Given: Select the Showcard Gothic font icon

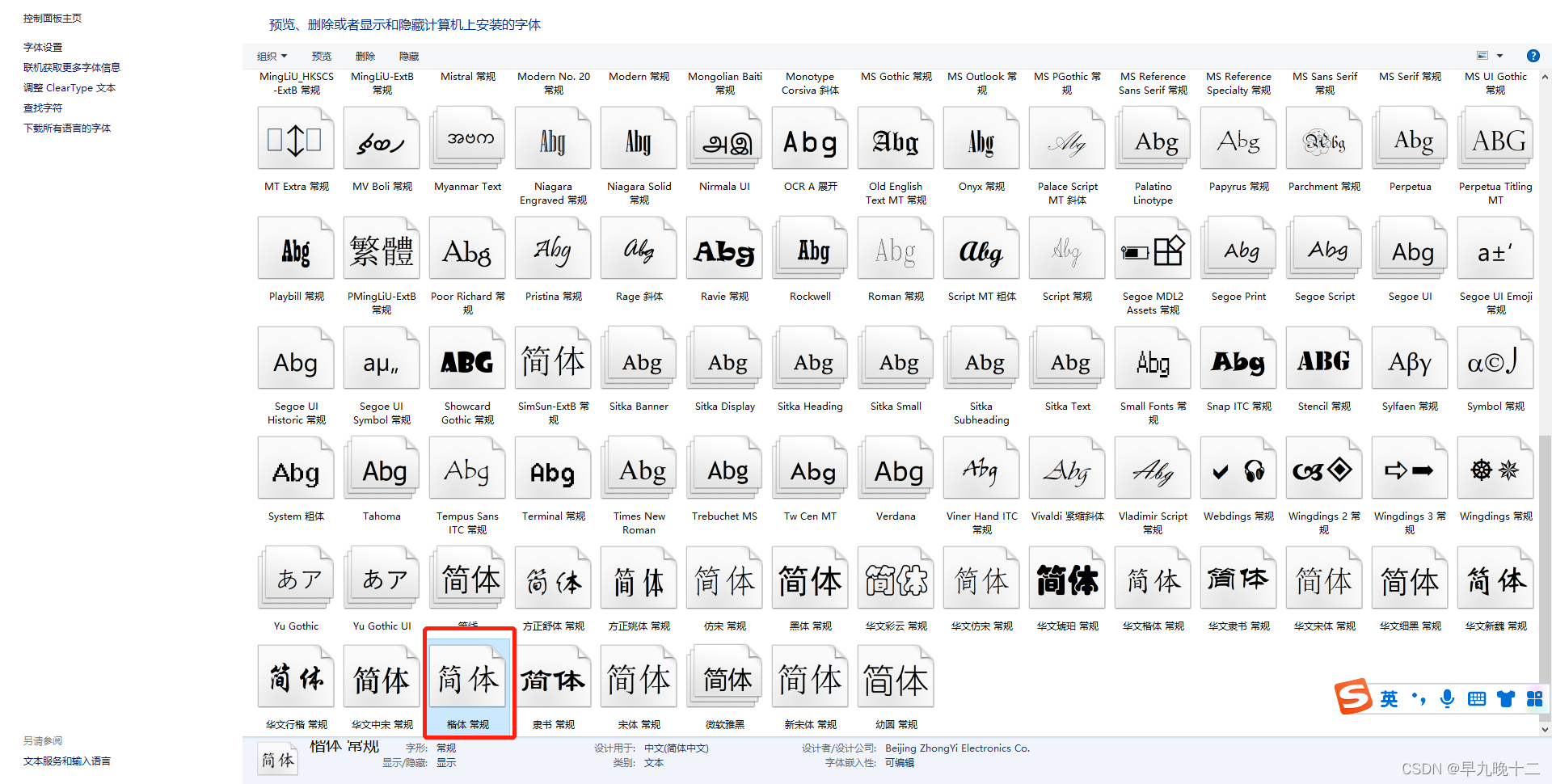Looking at the screenshot, I should coord(467,360).
